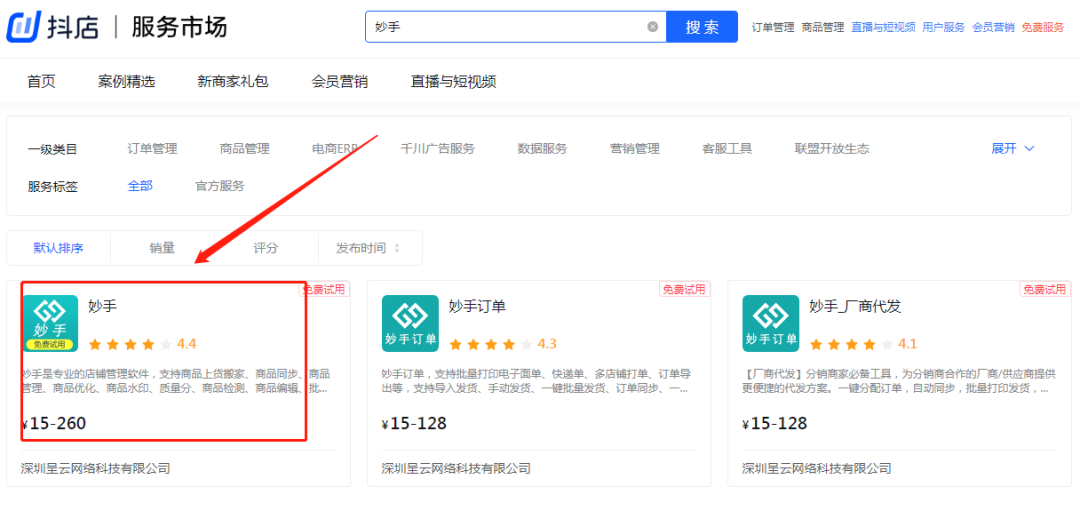The height and width of the screenshot is (519, 1080).
Task: Click the ¥15-128 price on 妙手订单
Action: coord(414,423)
